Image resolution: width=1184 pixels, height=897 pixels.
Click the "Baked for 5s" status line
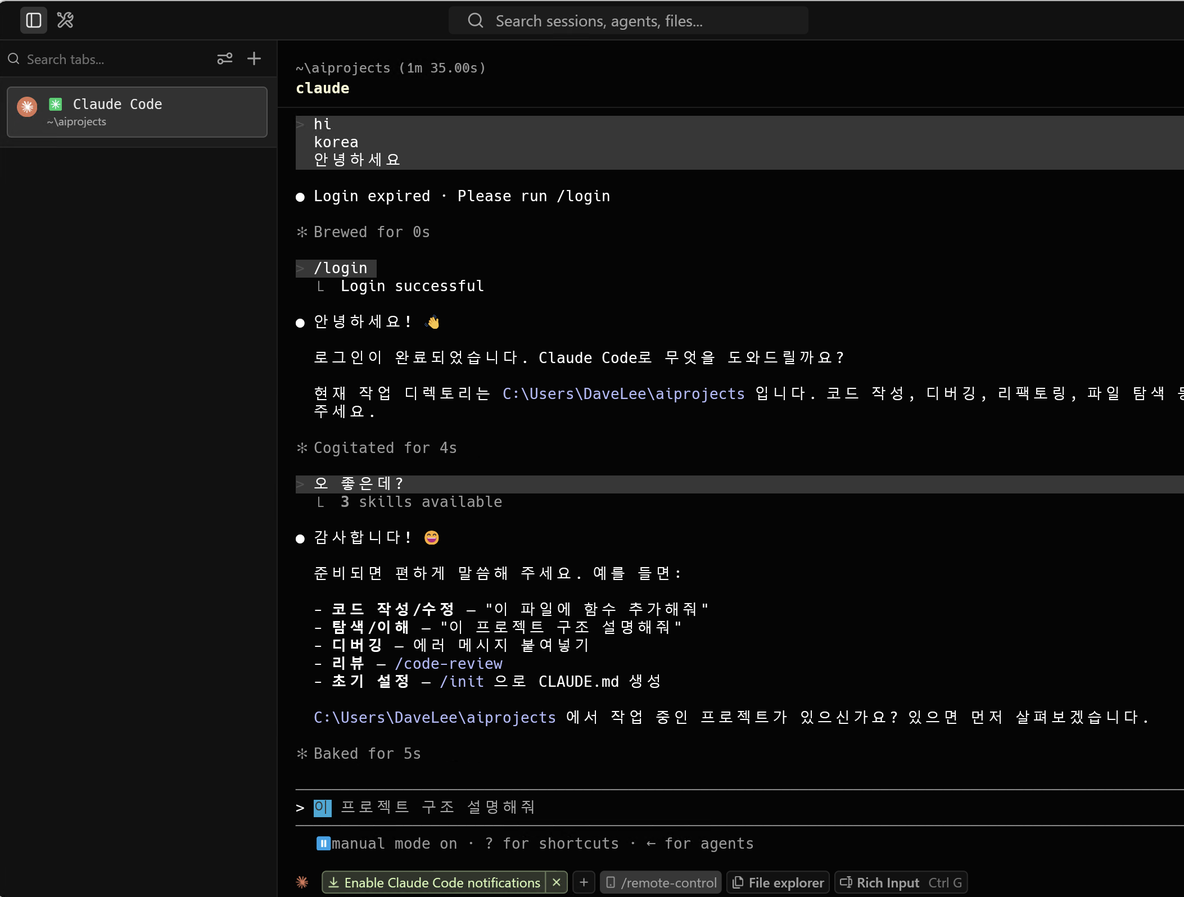366,754
